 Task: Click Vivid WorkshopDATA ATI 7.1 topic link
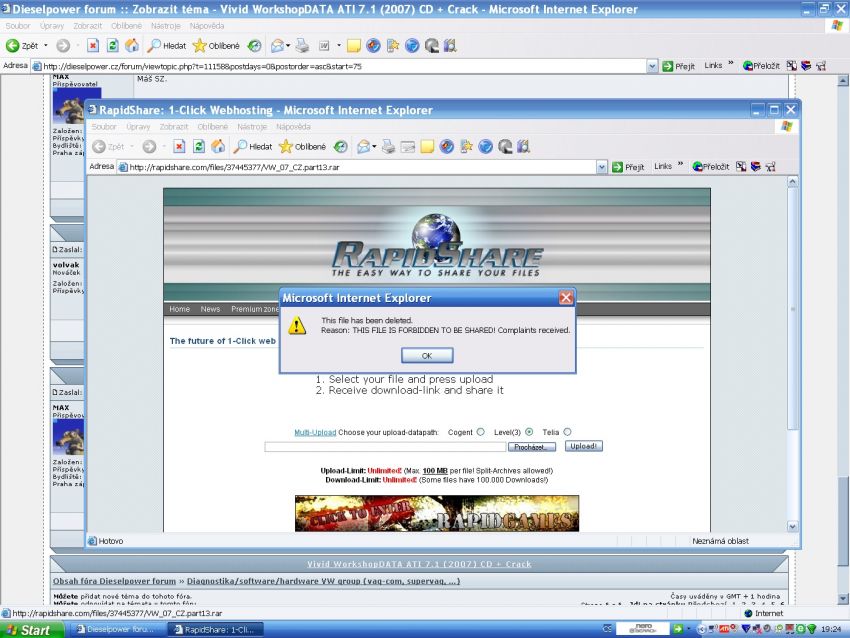[419, 564]
